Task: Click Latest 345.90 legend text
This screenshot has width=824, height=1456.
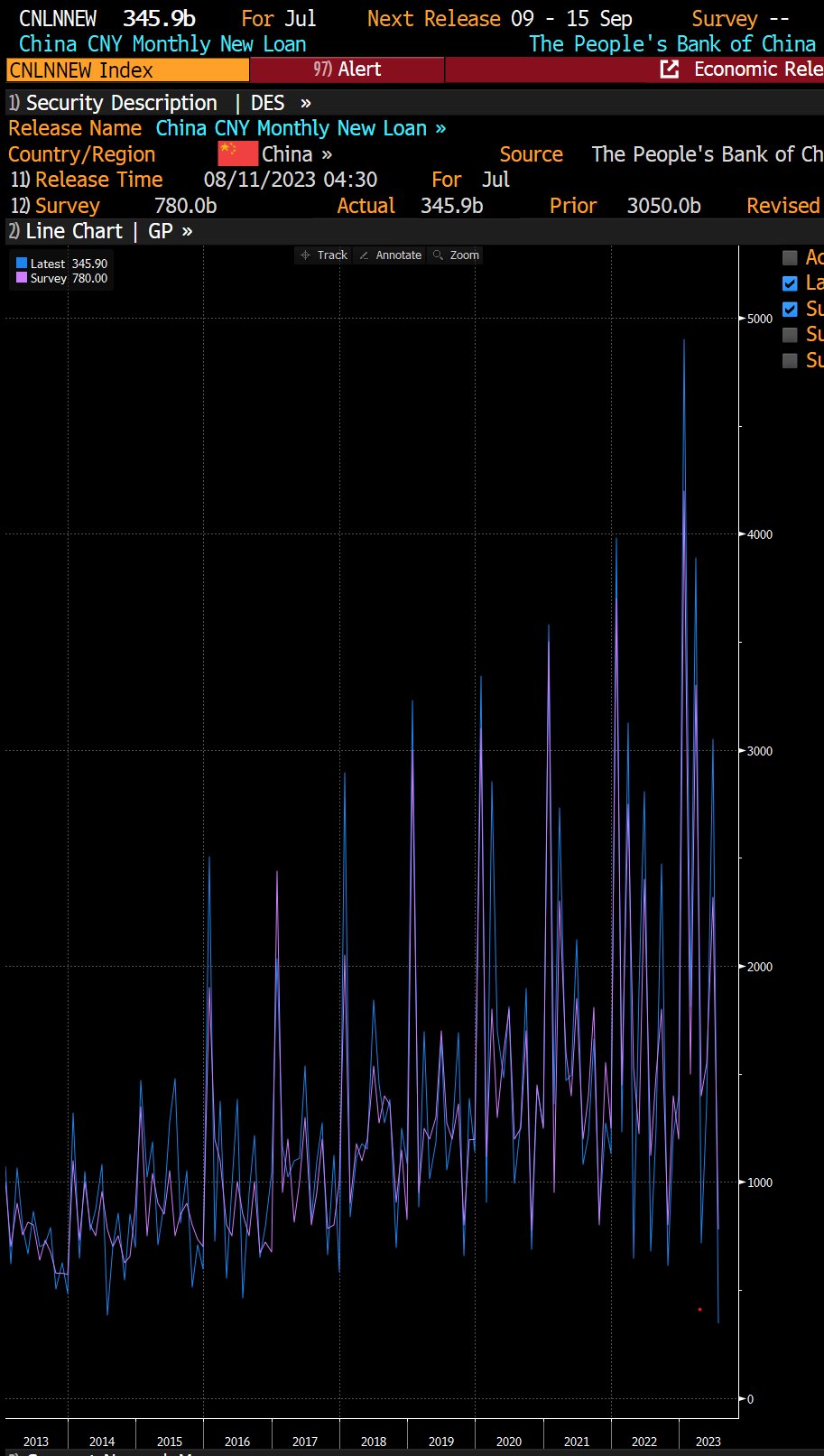Action: (69, 264)
